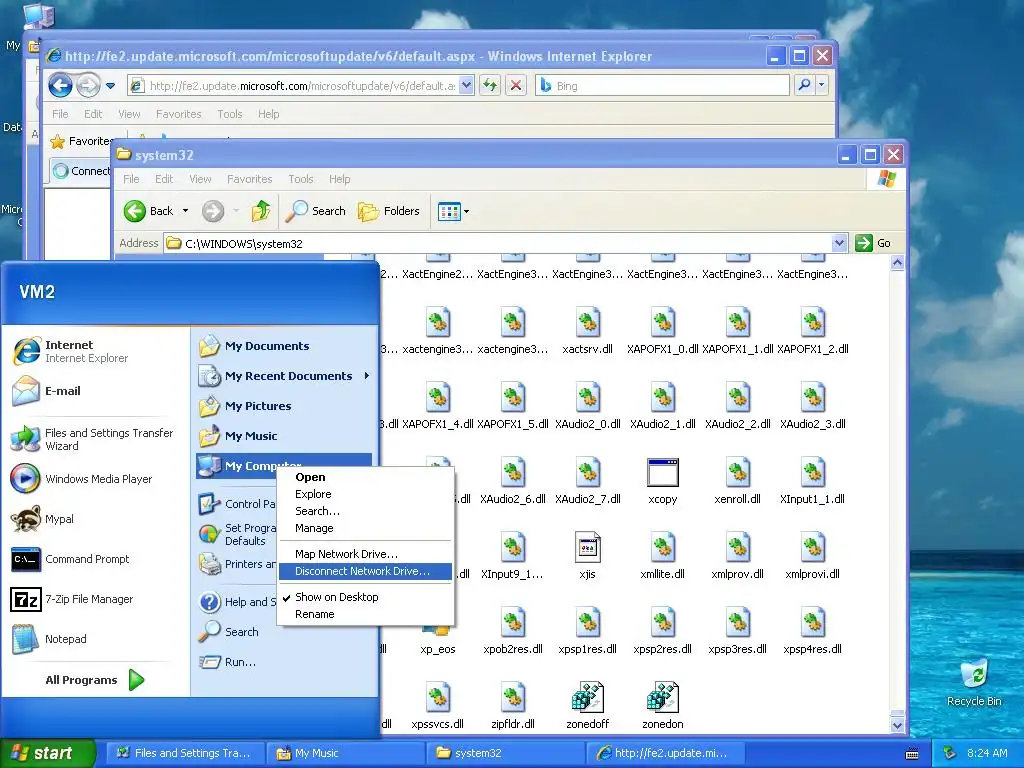The height and width of the screenshot is (768, 1024).
Task: Open 7-Zip File Manager
Action: (x=72, y=599)
